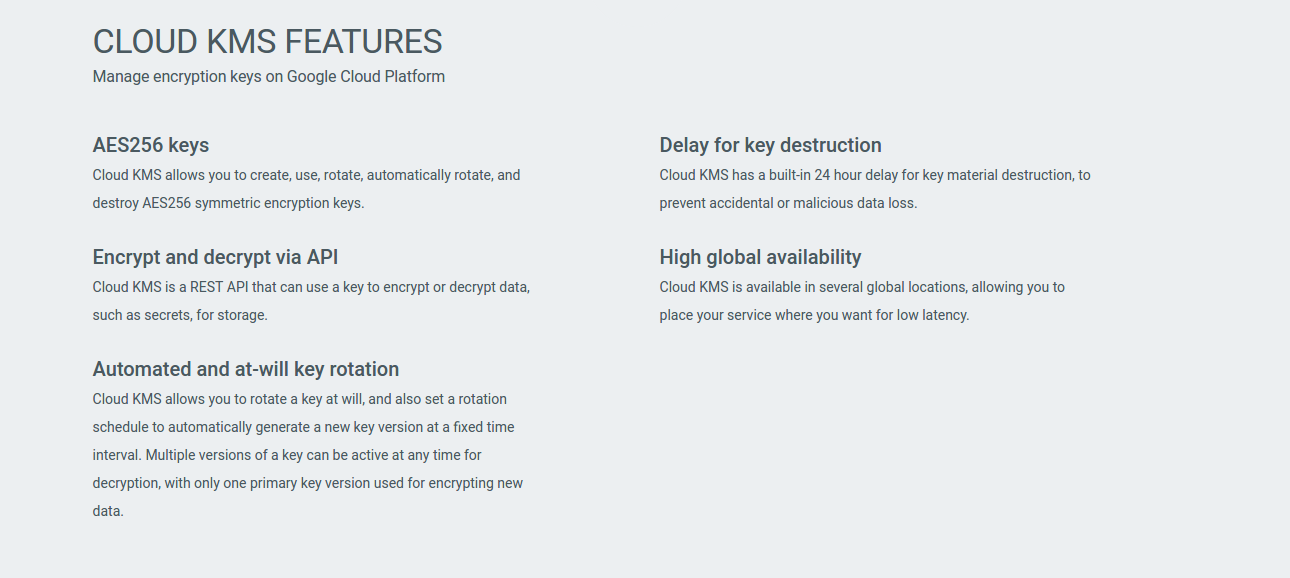The width and height of the screenshot is (1290, 578).
Task: Click the paragraph about rotating a key at will
Action: pos(307,455)
